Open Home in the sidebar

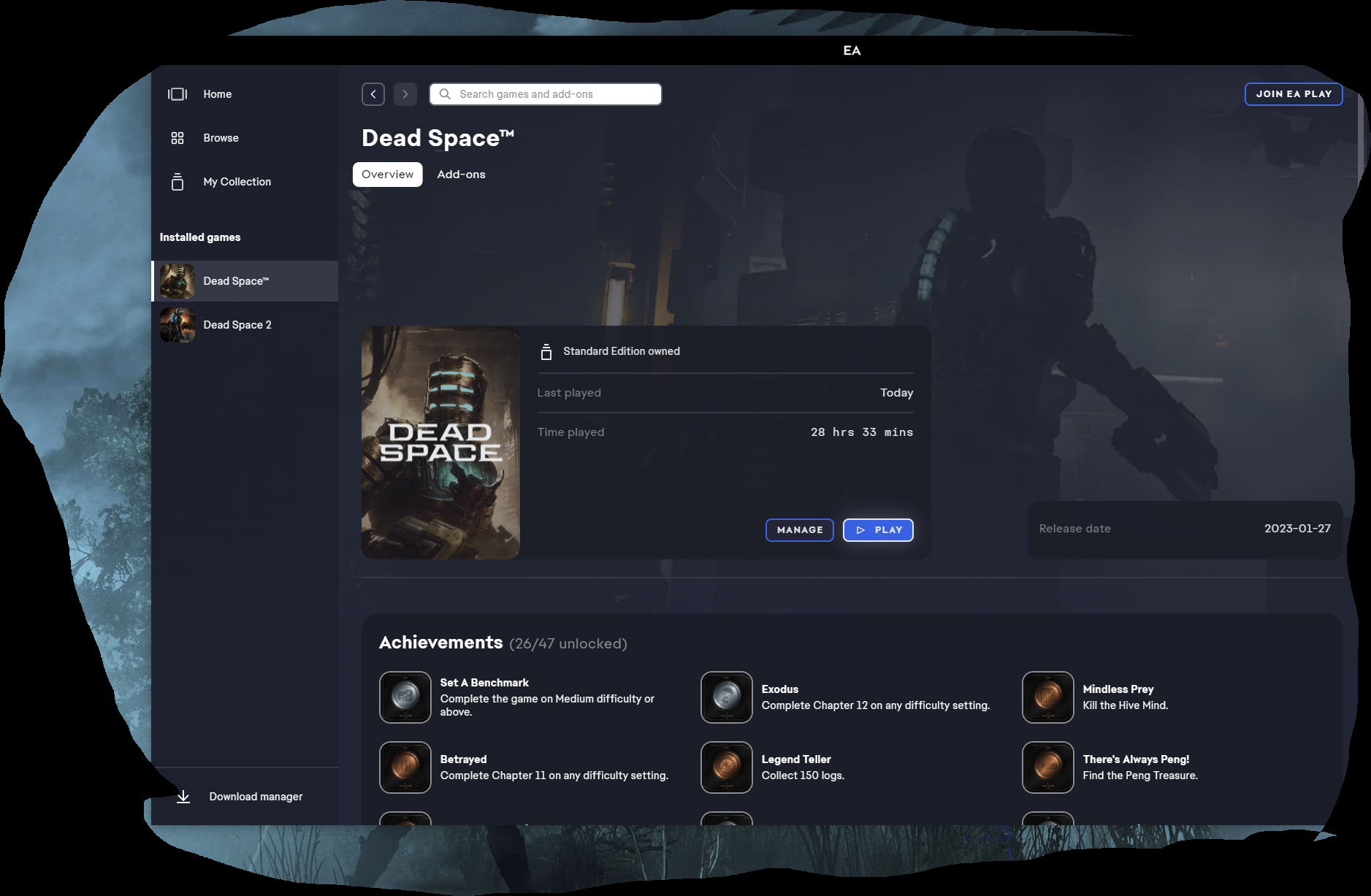(x=245, y=94)
